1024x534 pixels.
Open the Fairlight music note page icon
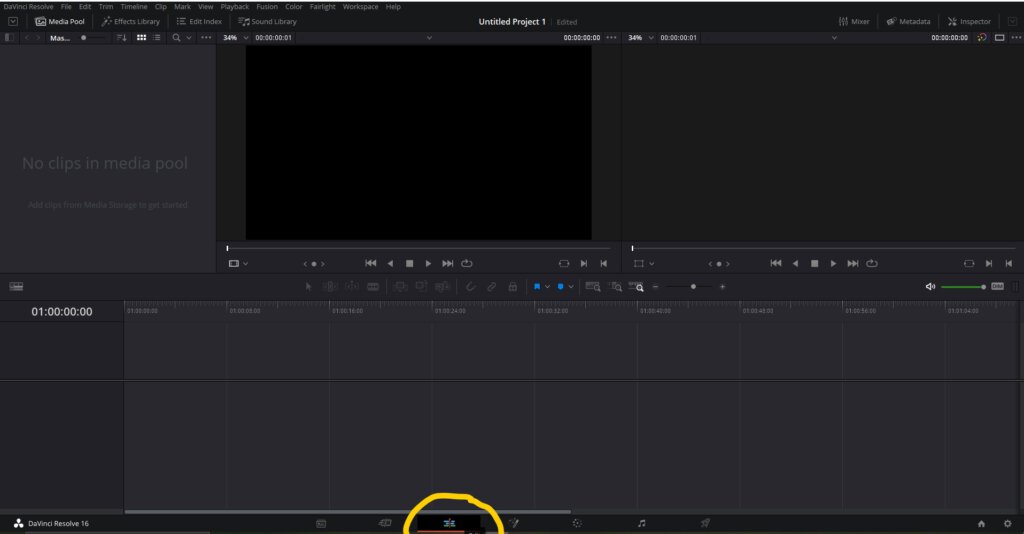coord(641,523)
